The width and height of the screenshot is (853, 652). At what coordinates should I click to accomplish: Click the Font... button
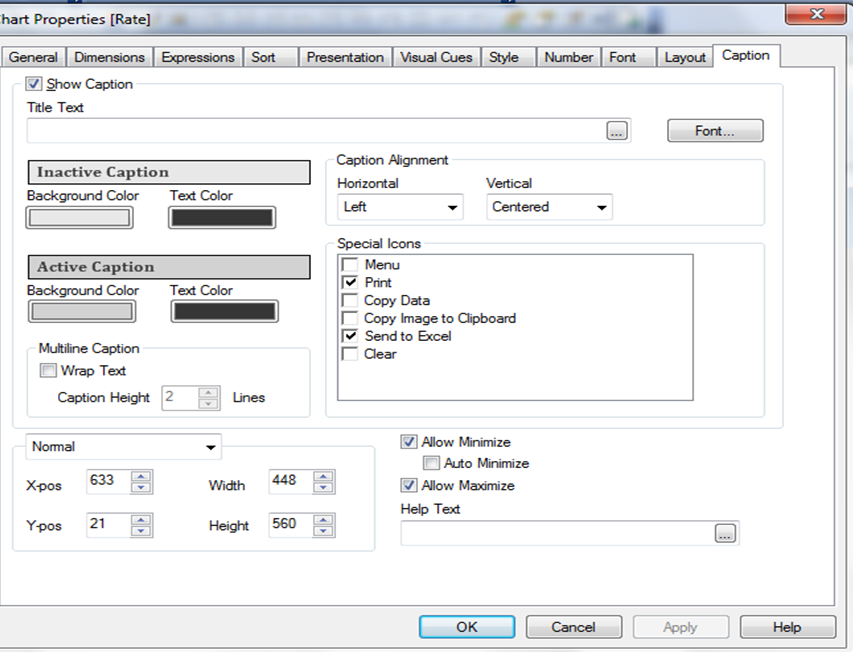714,131
